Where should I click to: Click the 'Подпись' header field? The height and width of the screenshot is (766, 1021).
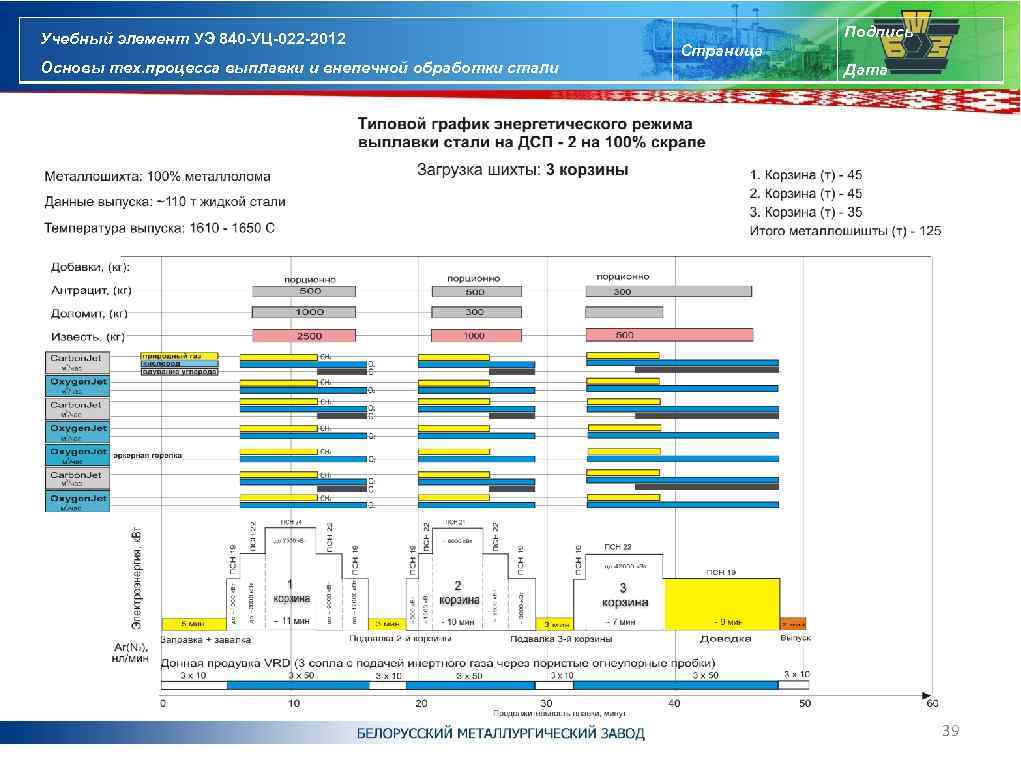point(878,31)
